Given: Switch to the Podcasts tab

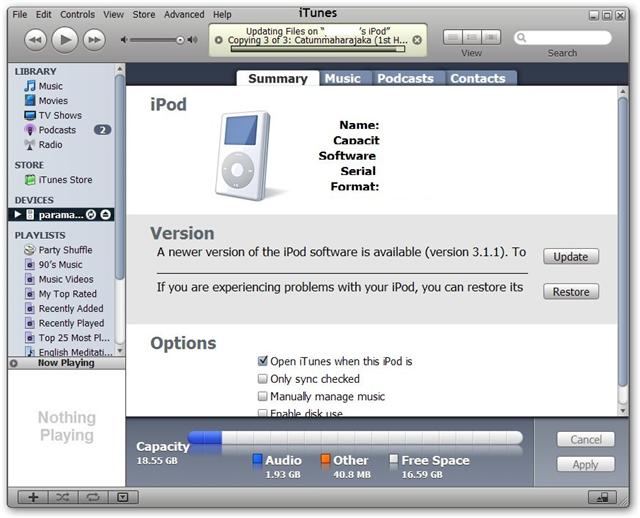Looking at the screenshot, I should tap(405, 78).
